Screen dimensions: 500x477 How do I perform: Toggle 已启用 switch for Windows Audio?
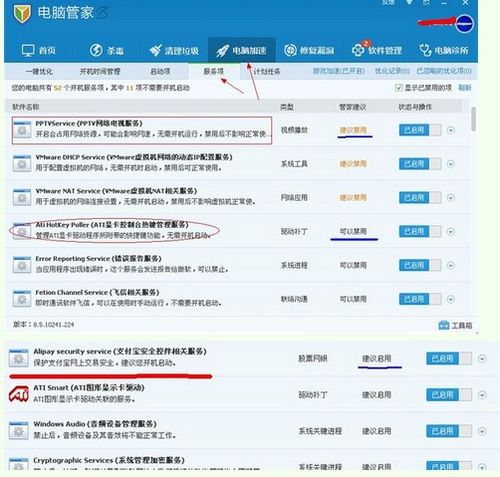click(x=449, y=431)
